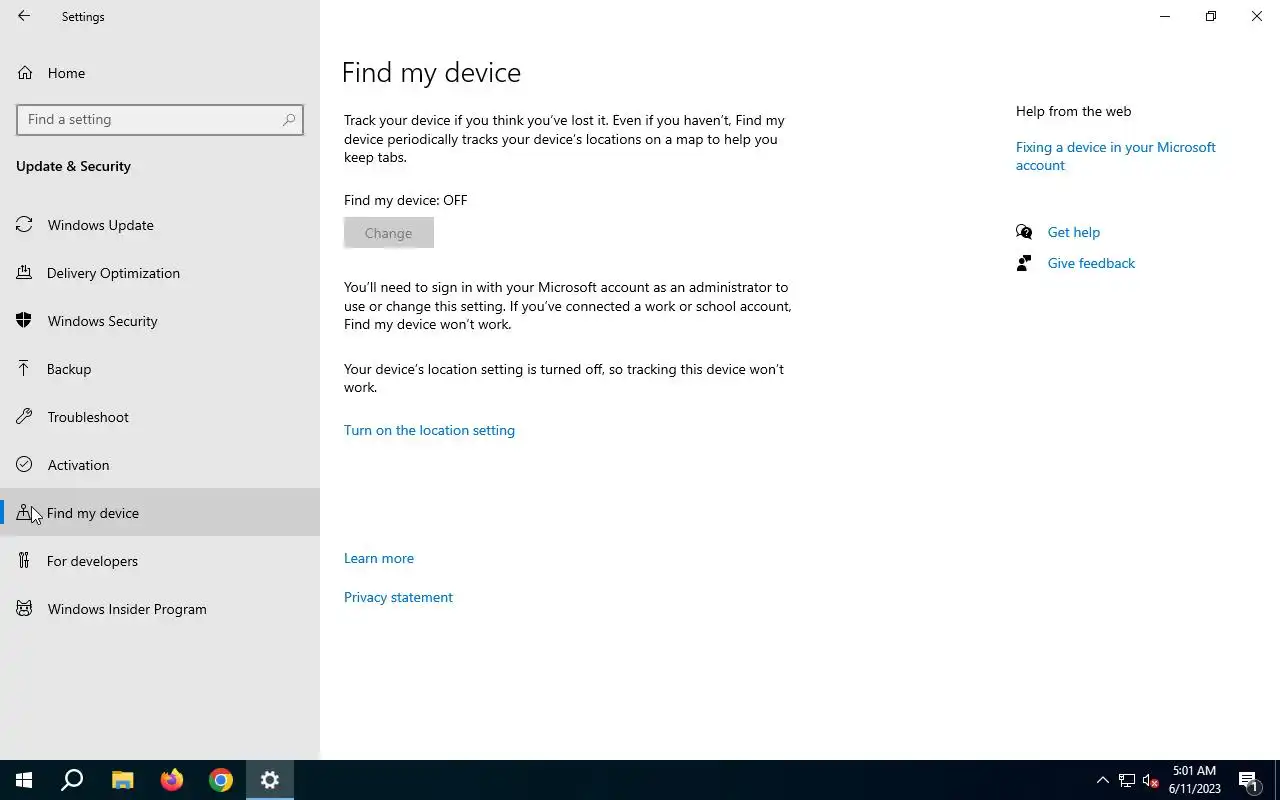Screen dimensions: 1280x800
Task: Click the Get help link
Action: (1074, 232)
